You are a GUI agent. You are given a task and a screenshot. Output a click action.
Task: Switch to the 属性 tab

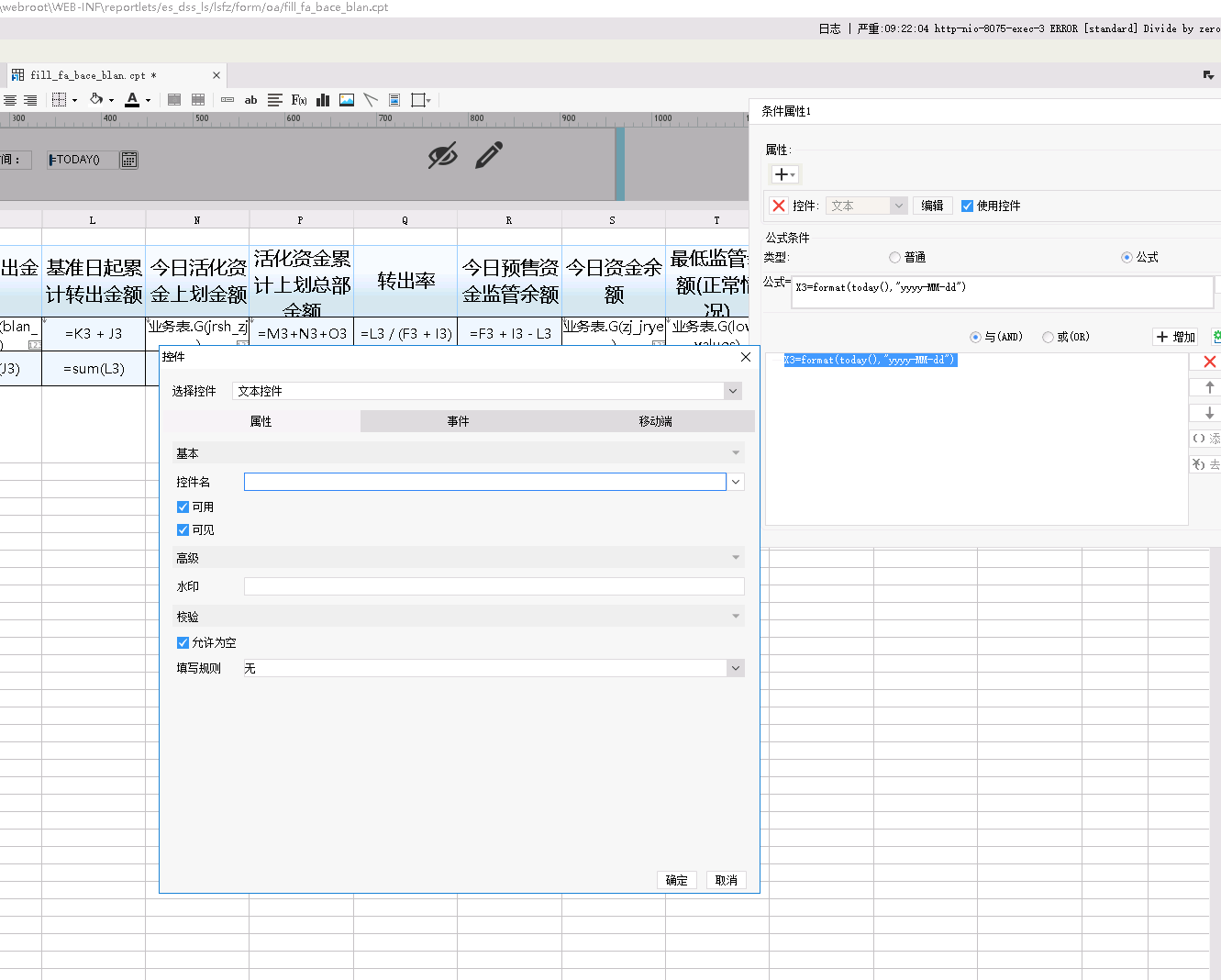point(261,421)
